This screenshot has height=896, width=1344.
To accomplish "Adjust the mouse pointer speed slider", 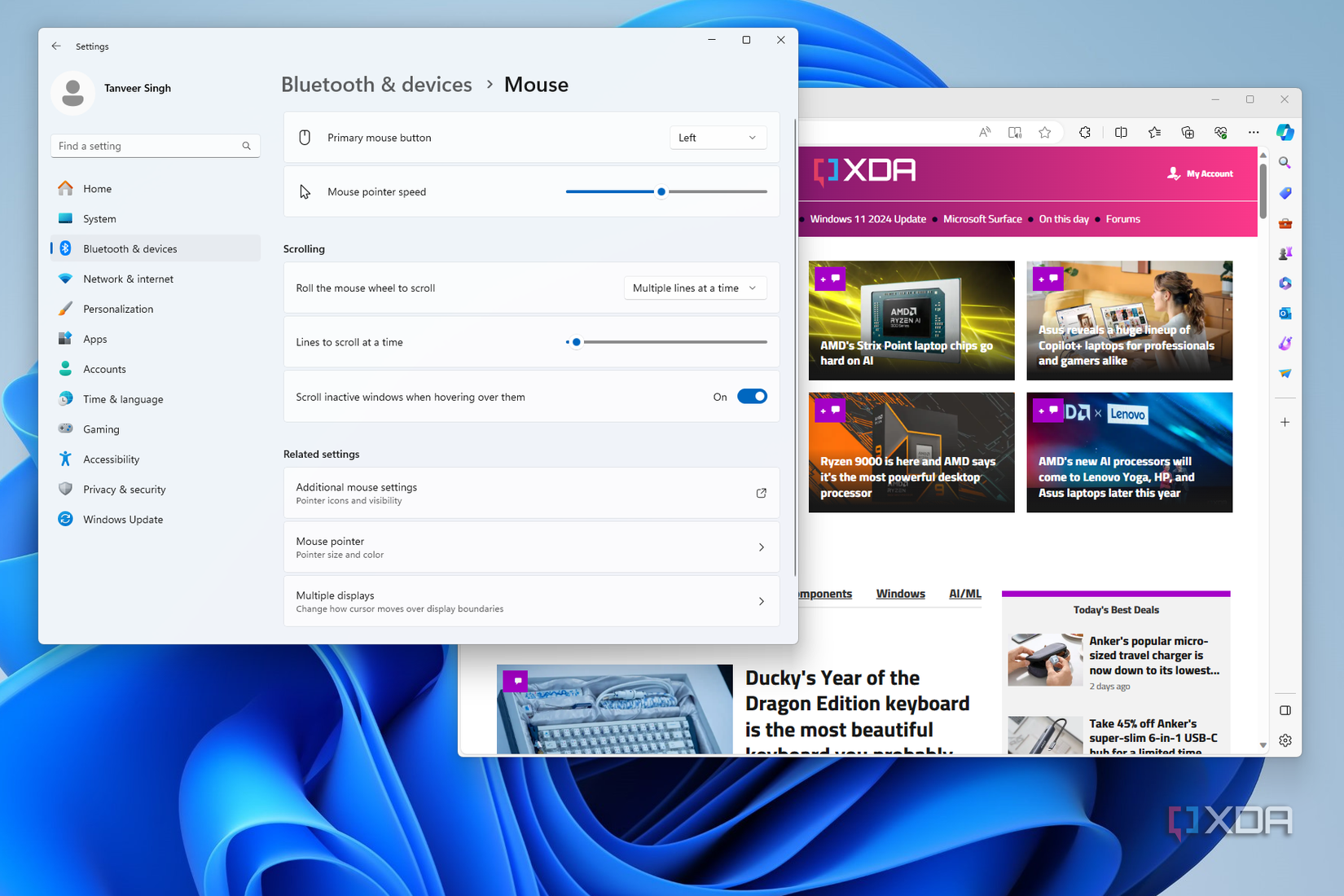I will 661,191.
